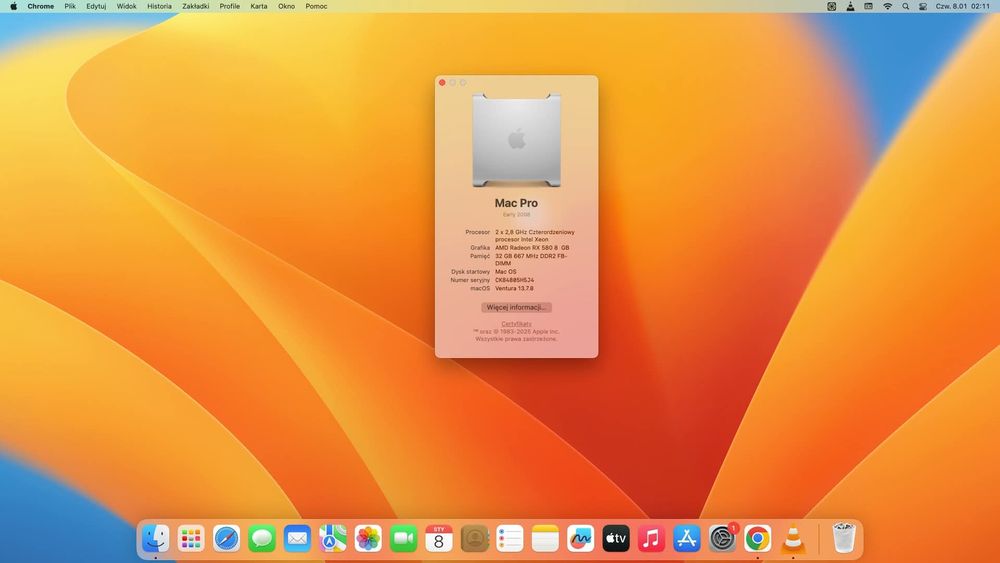
Task: Click the Mac Pro title text
Action: point(517,203)
